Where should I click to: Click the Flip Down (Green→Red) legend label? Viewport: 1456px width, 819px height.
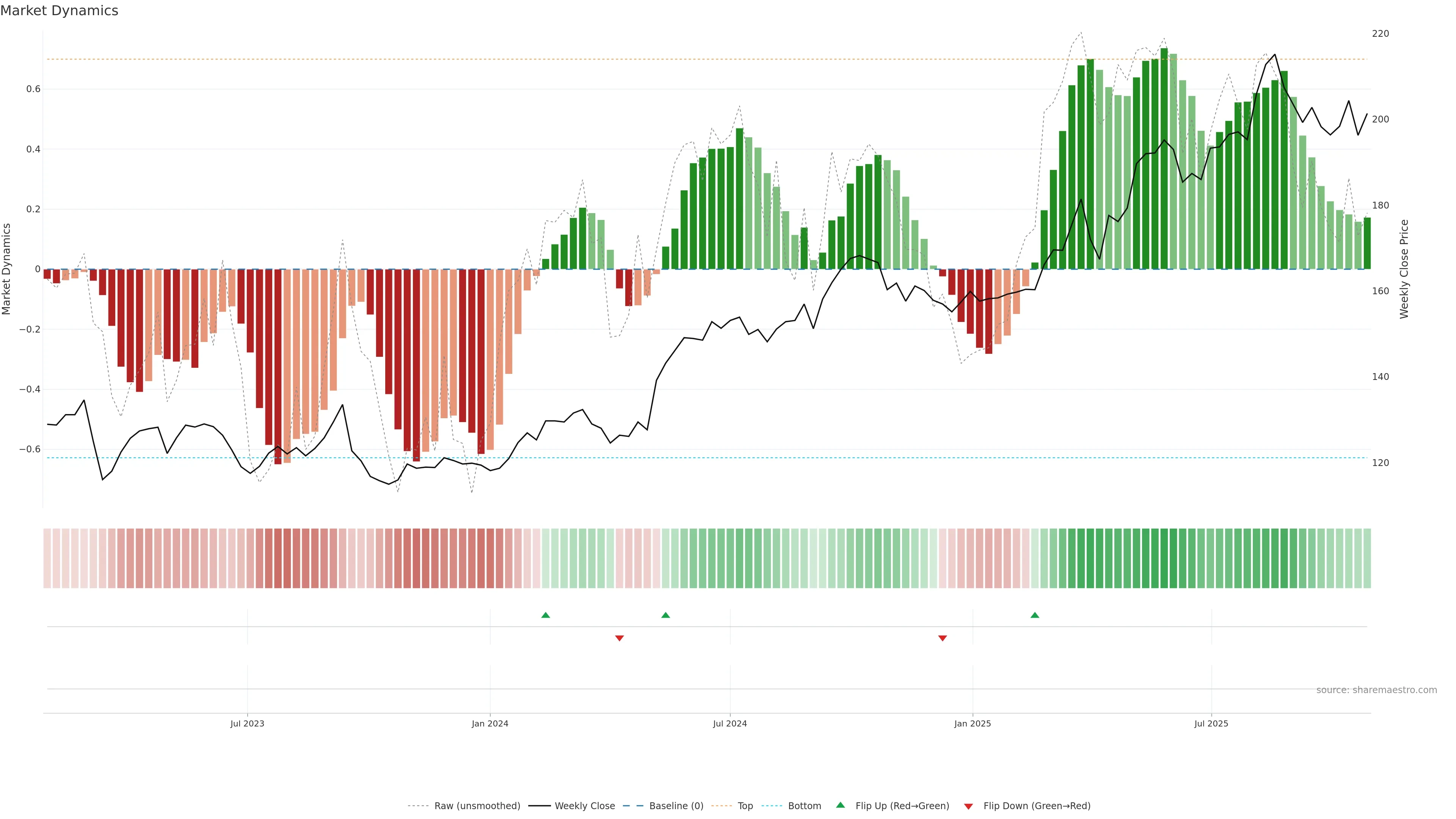pos(1037,806)
